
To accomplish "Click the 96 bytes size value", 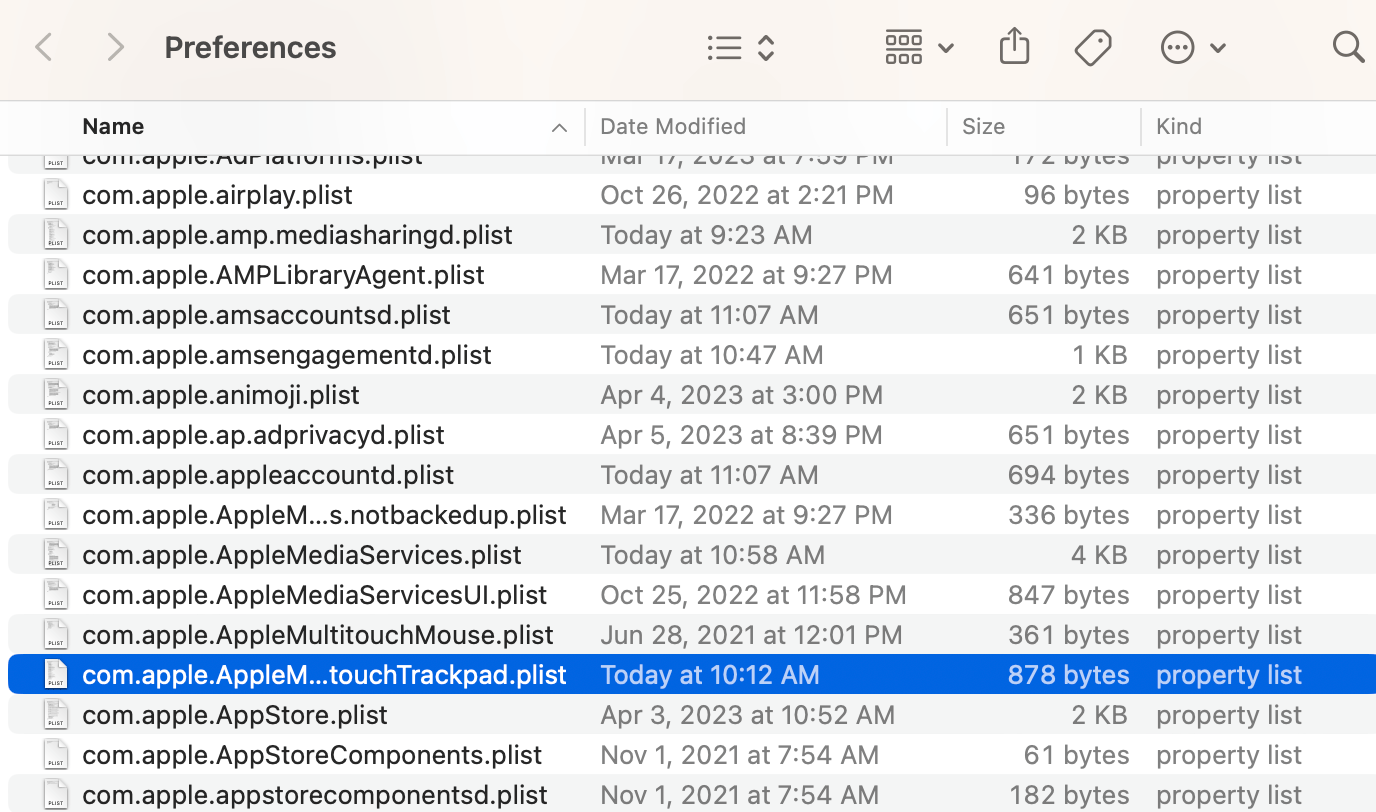I will point(1076,195).
